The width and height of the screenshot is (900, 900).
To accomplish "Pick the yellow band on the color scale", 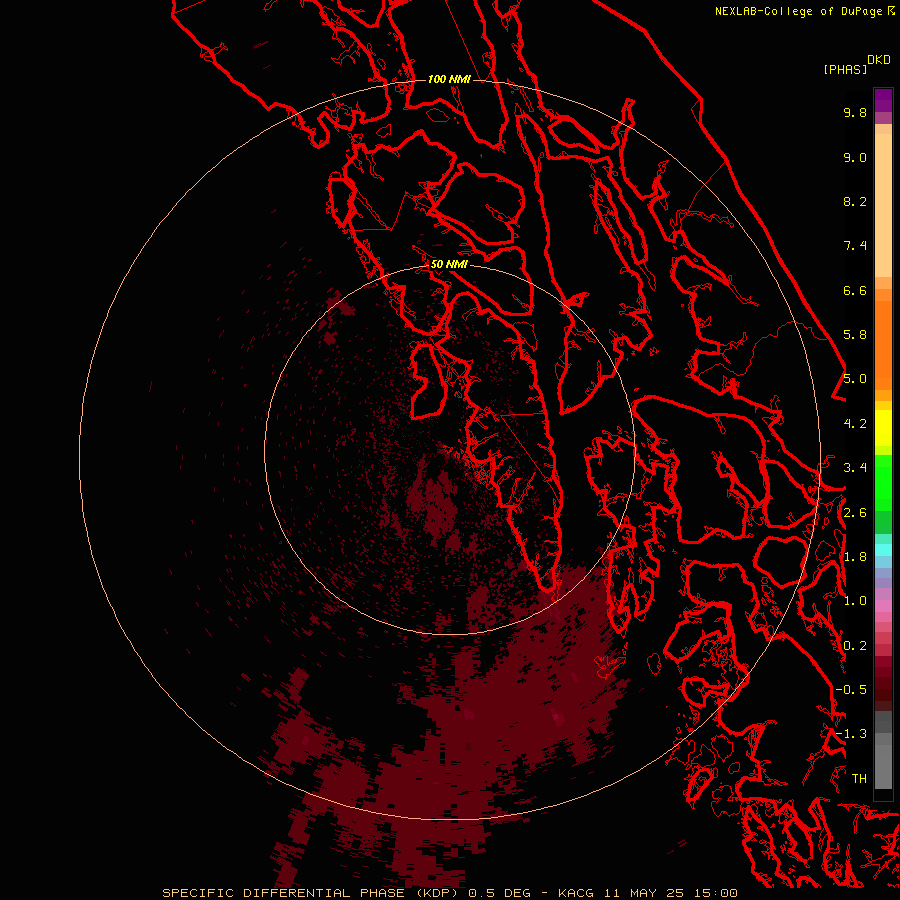I will coord(883,428).
